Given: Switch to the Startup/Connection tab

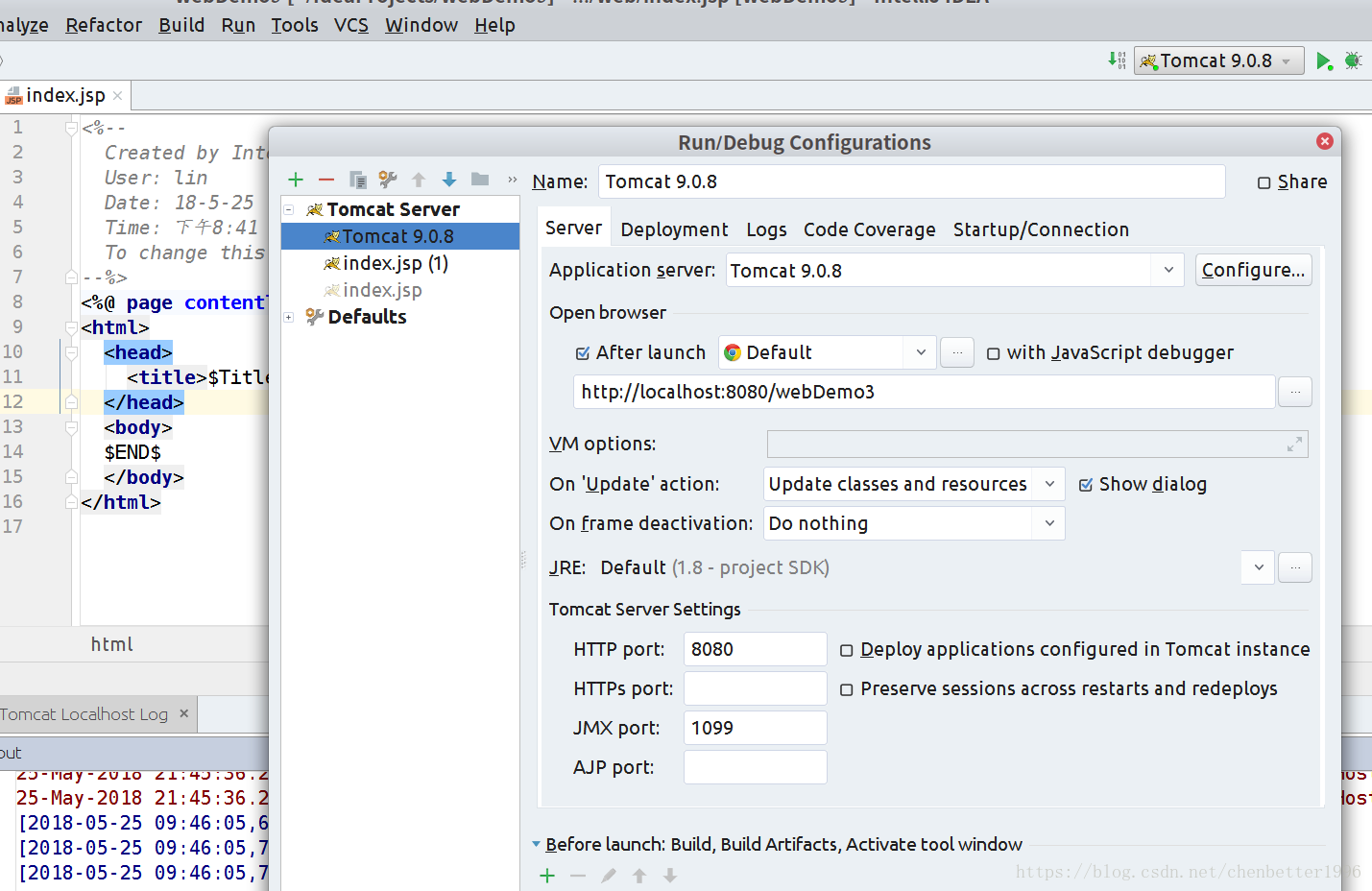Looking at the screenshot, I should 1041,229.
